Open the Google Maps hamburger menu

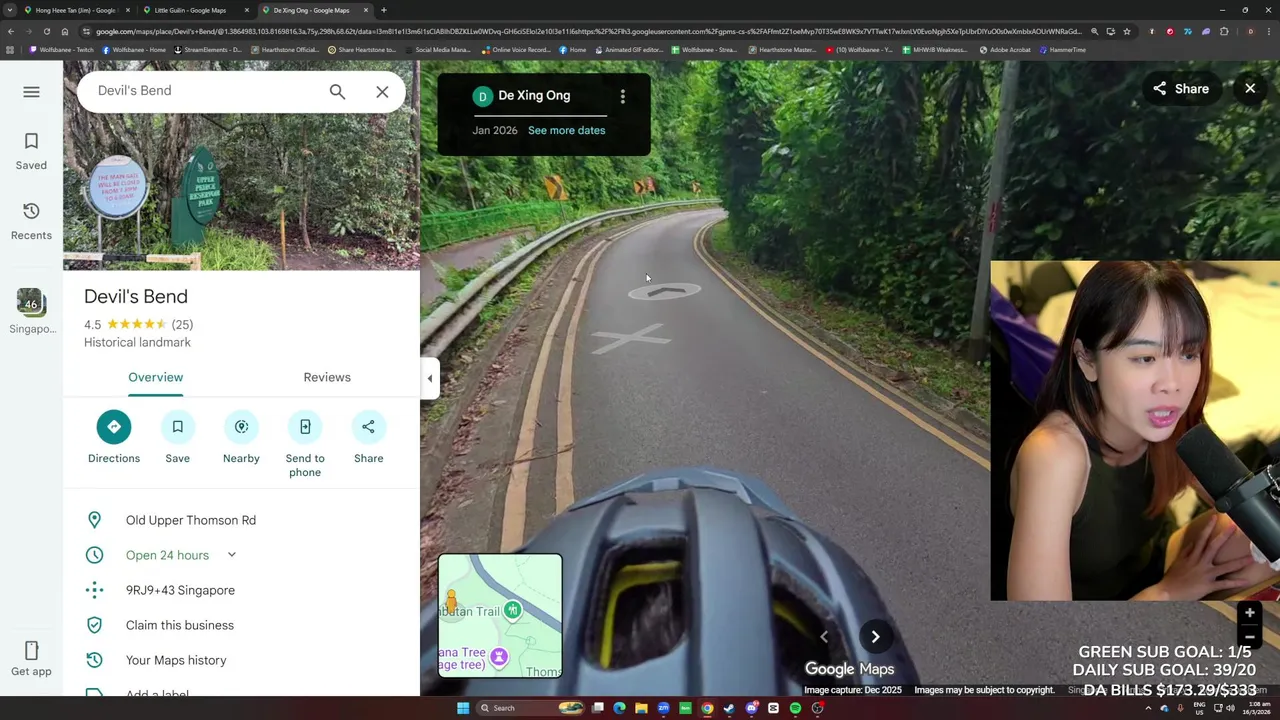click(x=31, y=92)
